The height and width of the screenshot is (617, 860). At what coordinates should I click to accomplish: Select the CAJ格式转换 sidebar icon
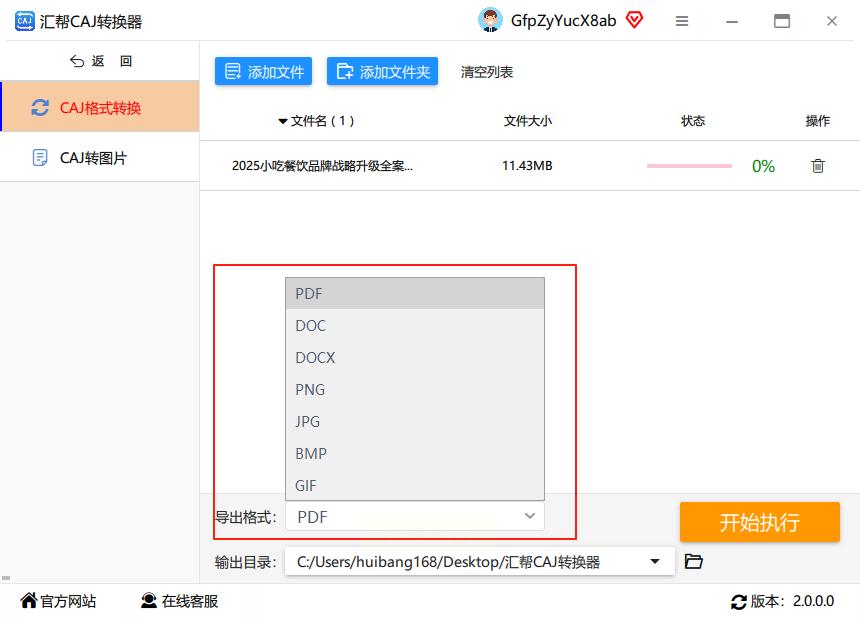[x=40, y=106]
